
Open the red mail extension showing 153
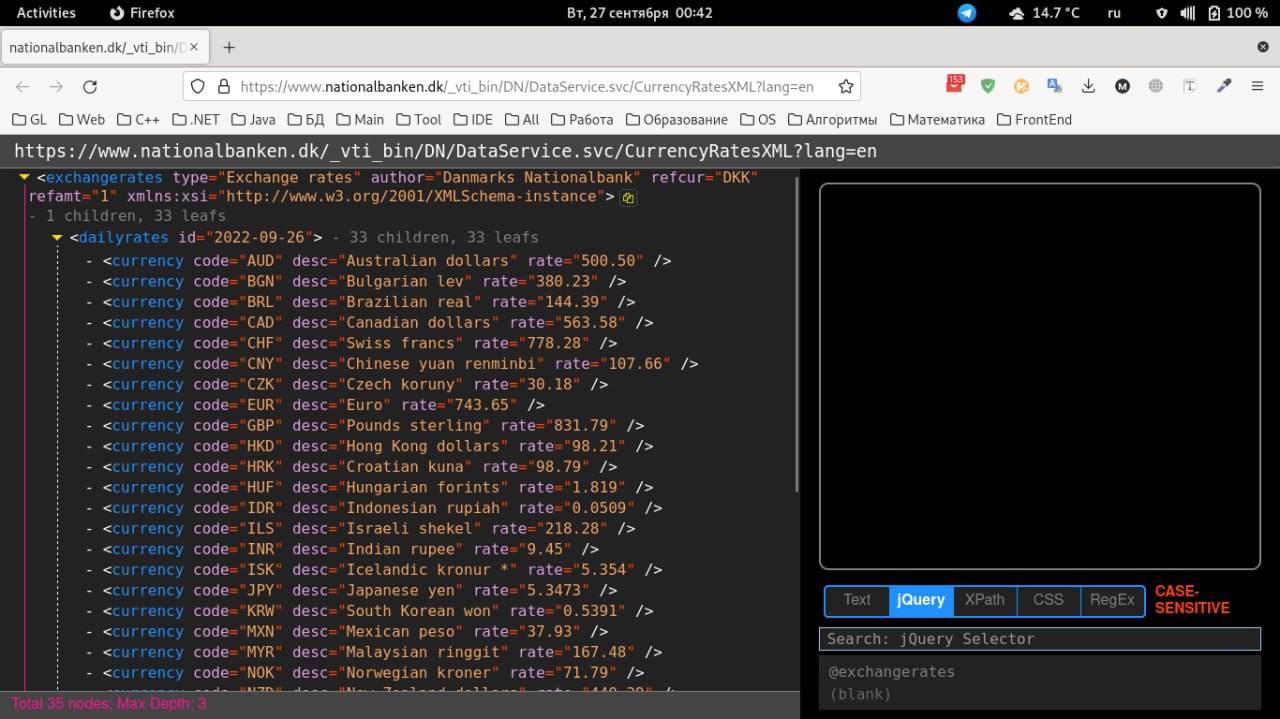(x=955, y=84)
